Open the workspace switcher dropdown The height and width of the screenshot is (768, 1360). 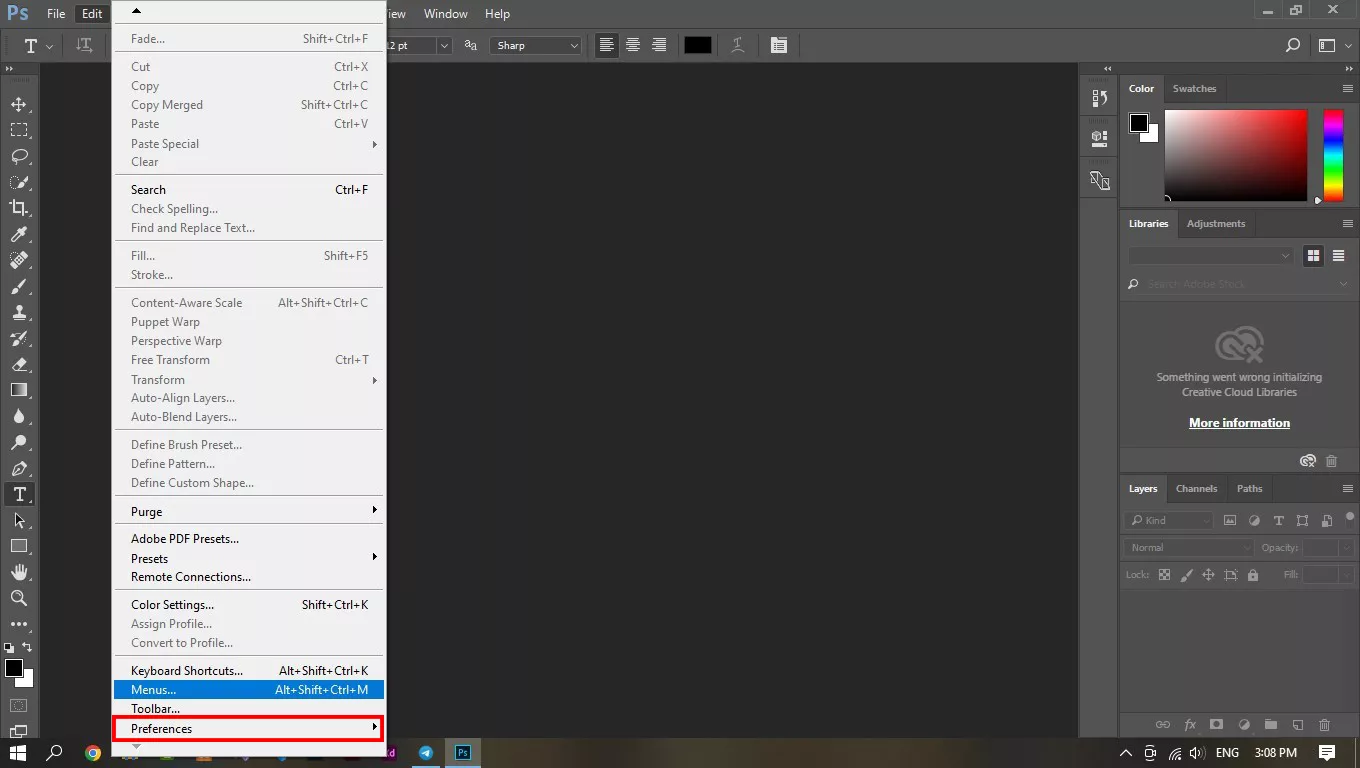pyautogui.click(x=1334, y=45)
